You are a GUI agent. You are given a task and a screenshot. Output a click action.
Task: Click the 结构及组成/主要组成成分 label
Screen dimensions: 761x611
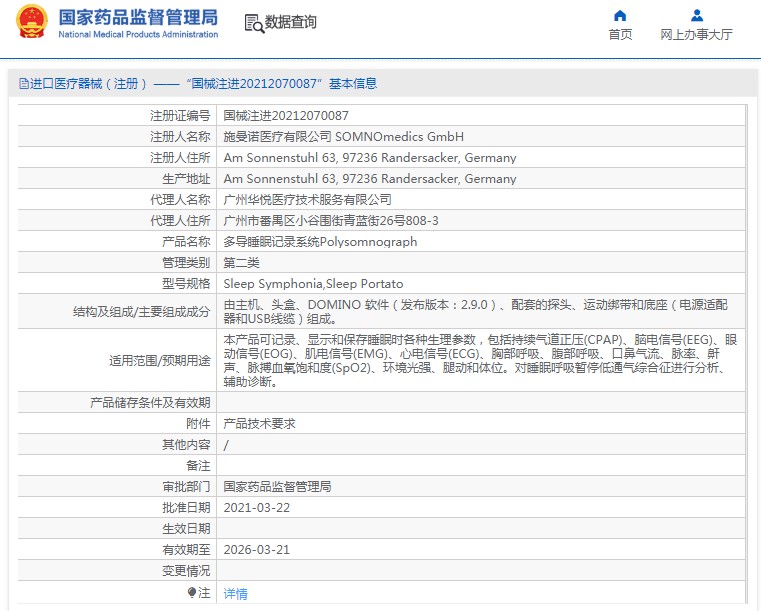(x=142, y=312)
